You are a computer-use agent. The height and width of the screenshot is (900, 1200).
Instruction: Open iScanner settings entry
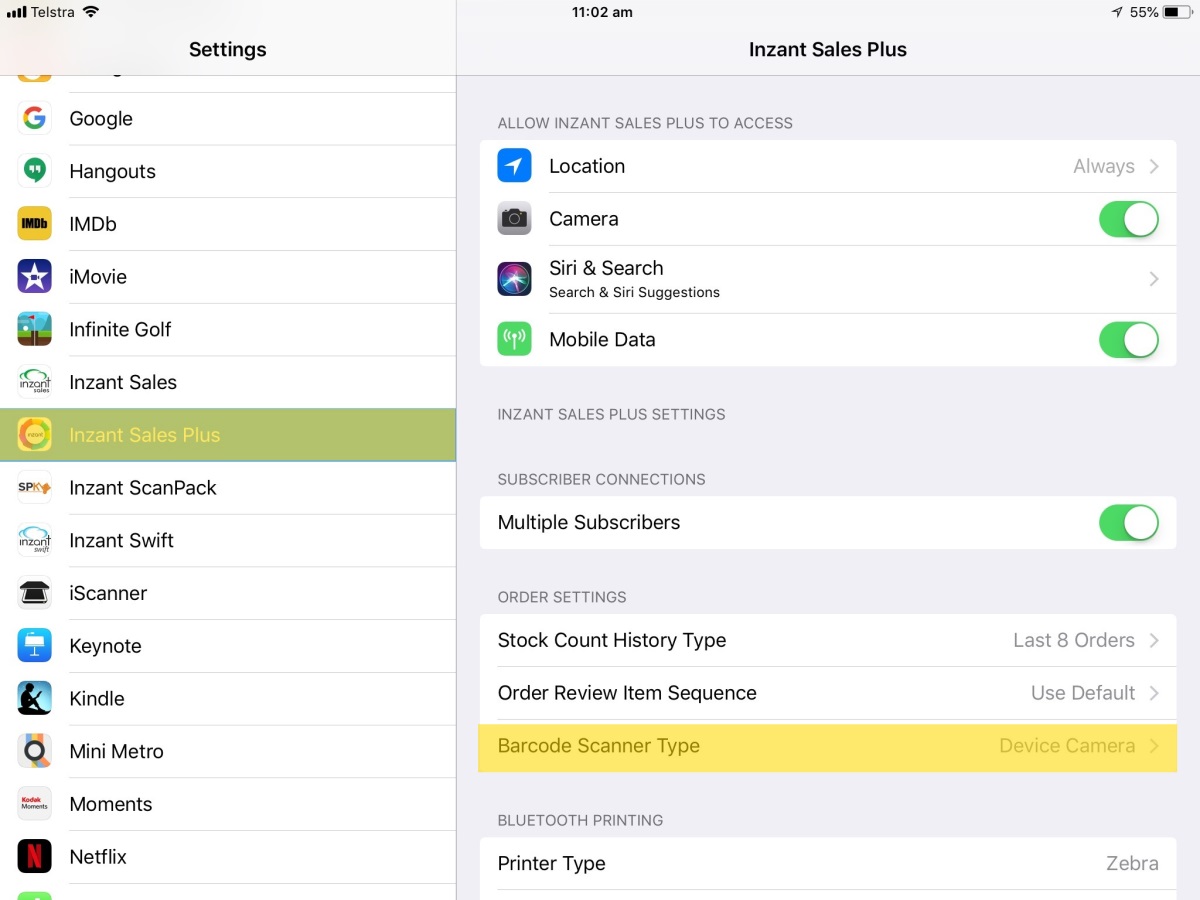pyautogui.click(x=228, y=593)
